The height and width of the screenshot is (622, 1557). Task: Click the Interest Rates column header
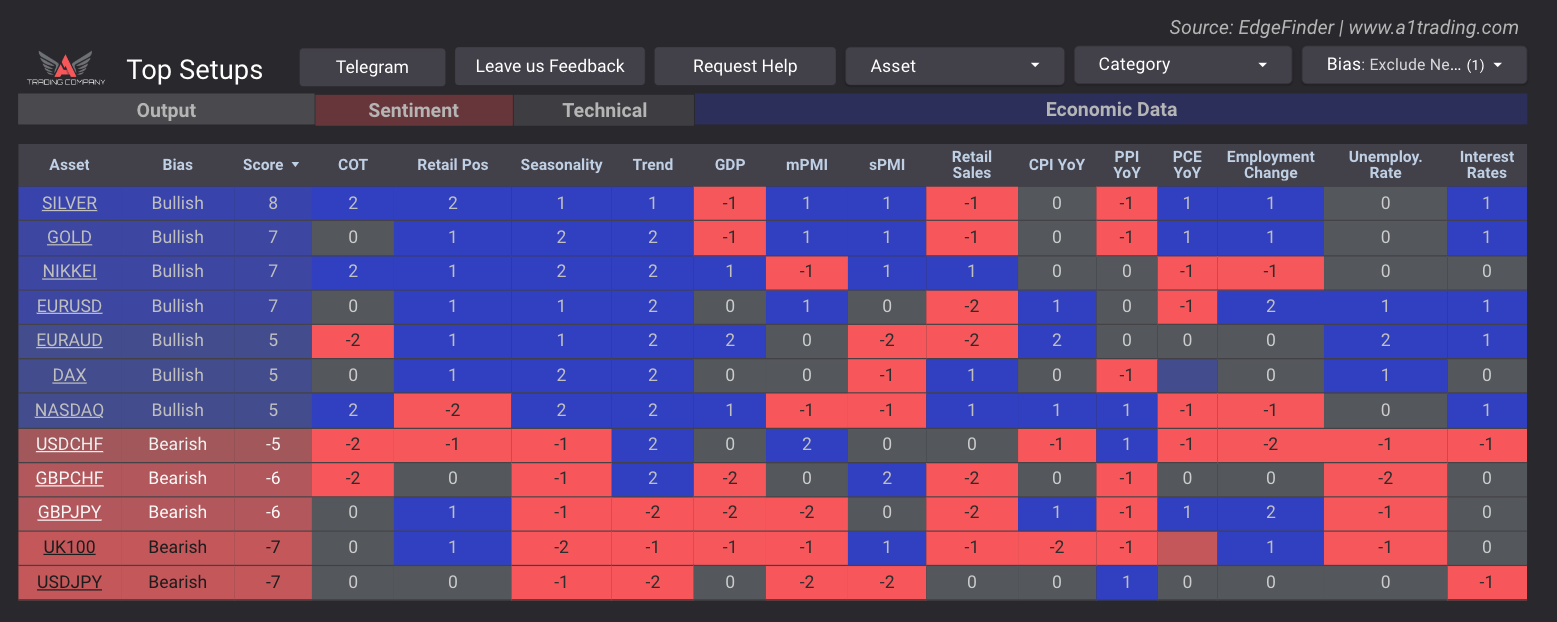[x=1486, y=165]
